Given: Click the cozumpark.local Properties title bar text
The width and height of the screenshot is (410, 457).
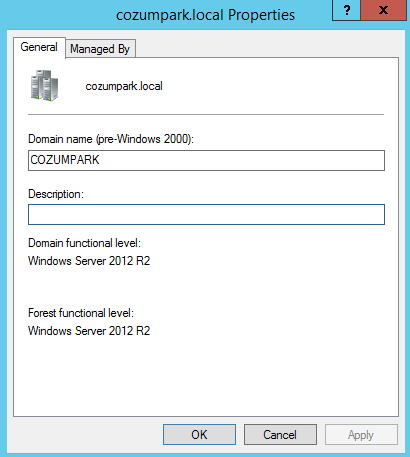Looking at the screenshot, I should [205, 15].
